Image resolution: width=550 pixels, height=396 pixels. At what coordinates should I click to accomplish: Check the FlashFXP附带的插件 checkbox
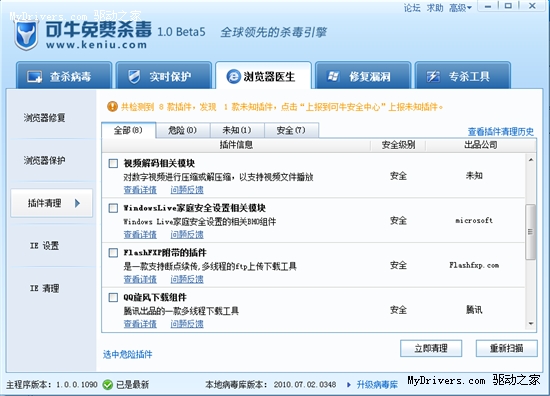113,253
